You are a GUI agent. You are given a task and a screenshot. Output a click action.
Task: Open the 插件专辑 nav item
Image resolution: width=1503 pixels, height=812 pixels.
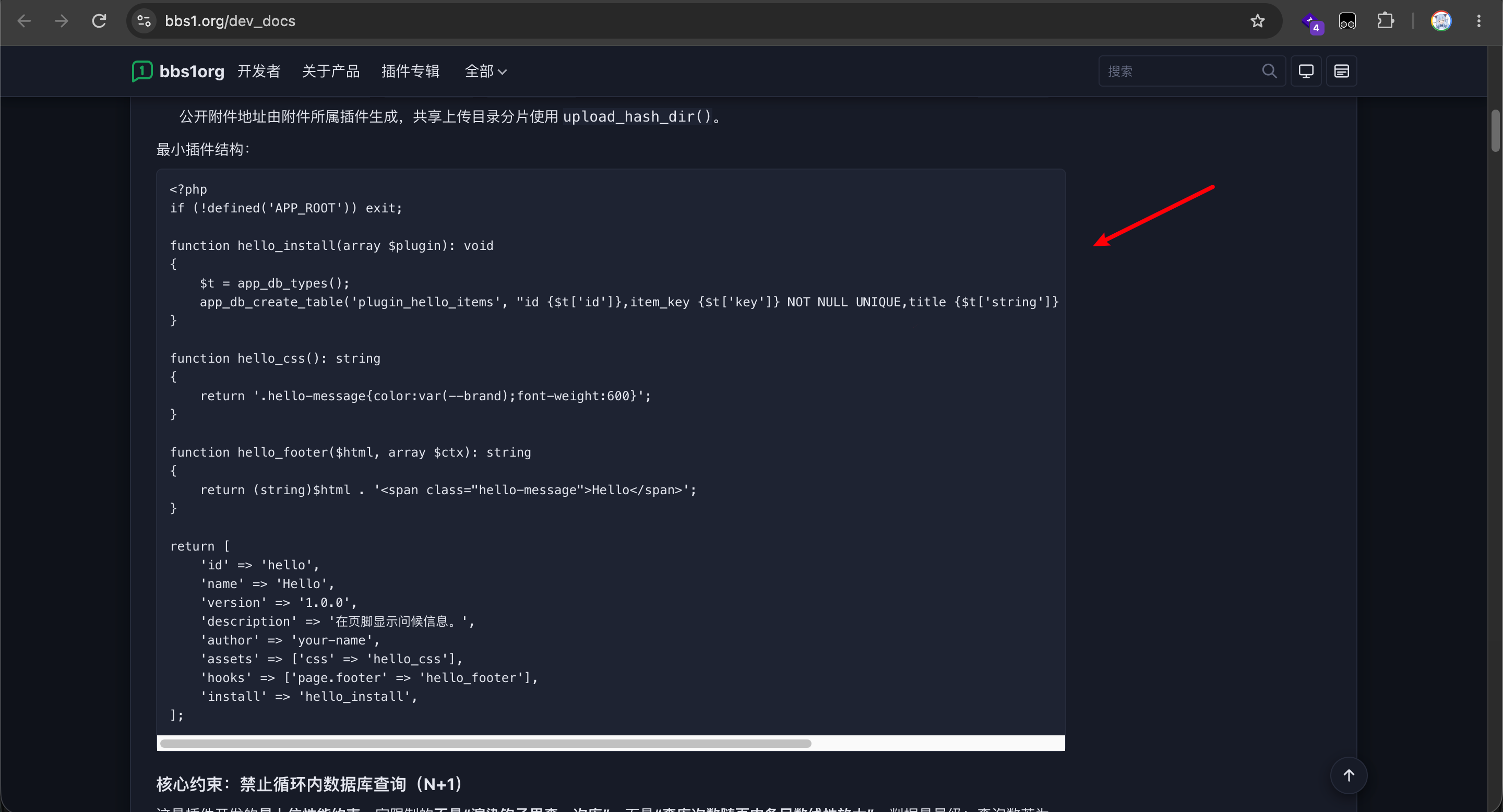410,71
